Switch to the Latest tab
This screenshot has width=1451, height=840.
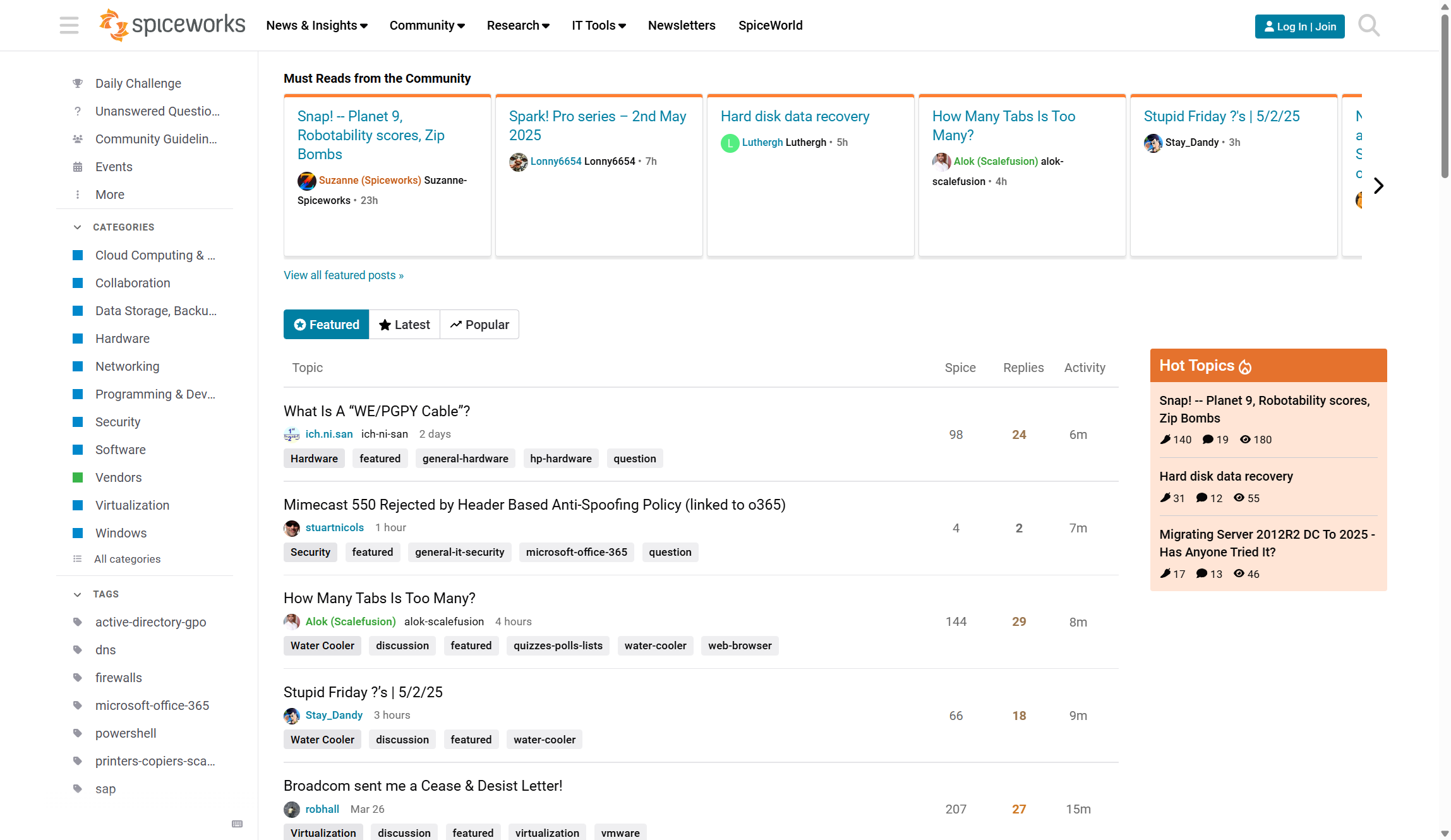[x=404, y=325]
